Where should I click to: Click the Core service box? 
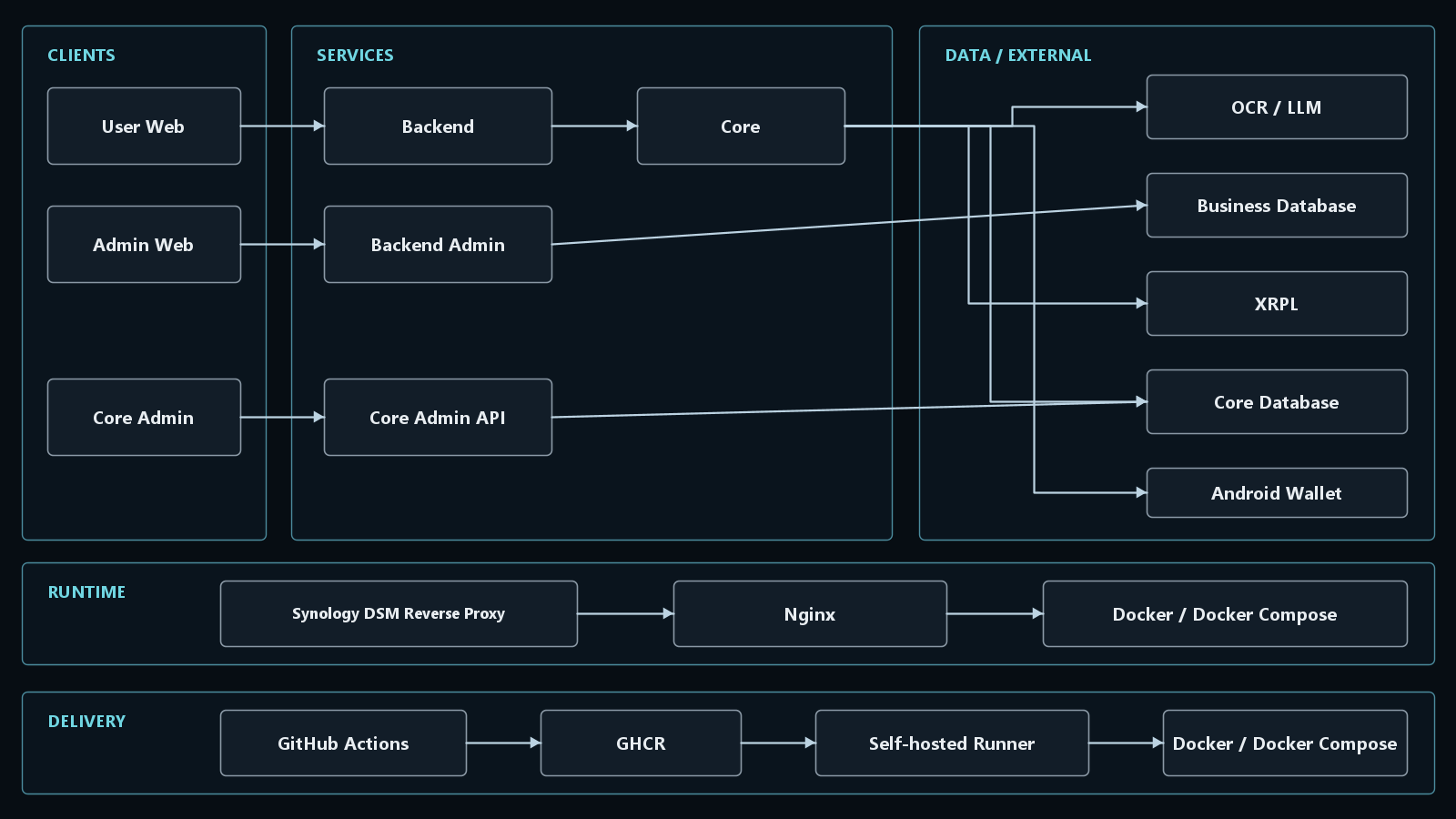741,126
